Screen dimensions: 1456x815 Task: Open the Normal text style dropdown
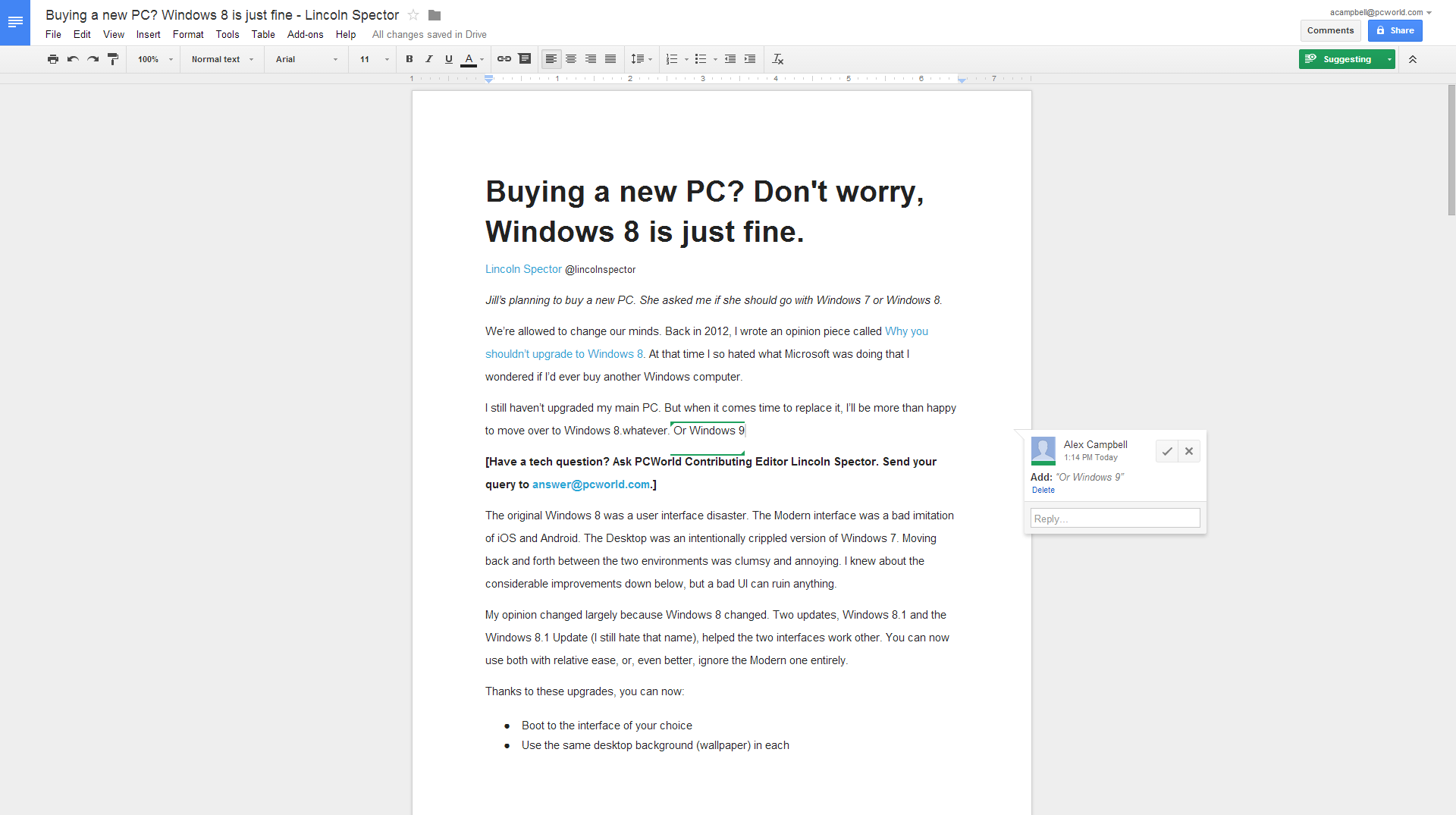[x=222, y=59]
